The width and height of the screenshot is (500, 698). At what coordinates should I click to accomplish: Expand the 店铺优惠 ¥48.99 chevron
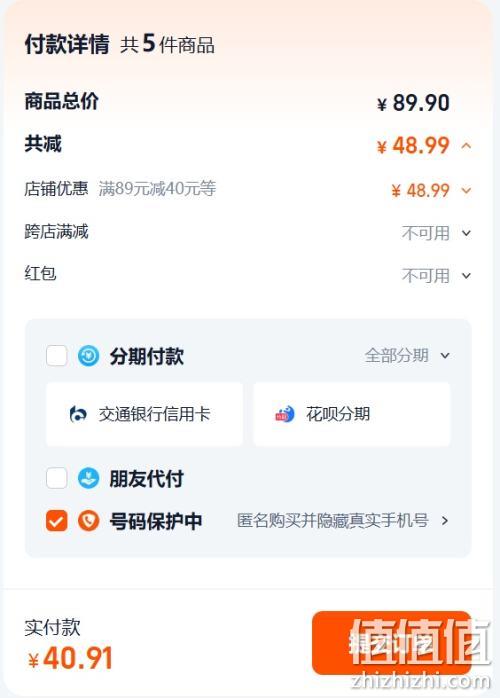466,191
